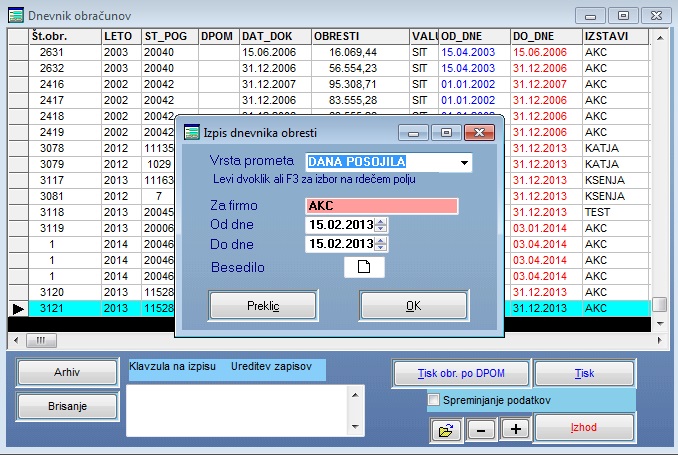Click the IZSTAVI column header
678x455 pixels.
click(612, 36)
